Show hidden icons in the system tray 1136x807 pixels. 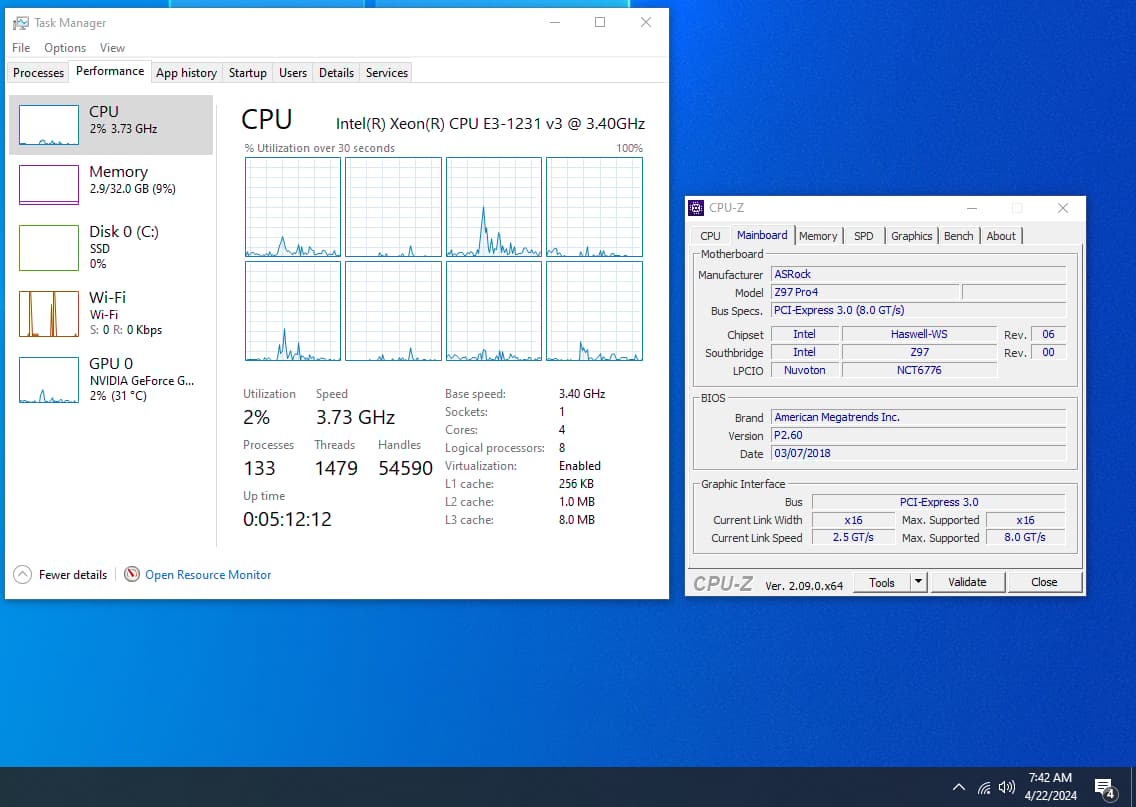click(958, 787)
